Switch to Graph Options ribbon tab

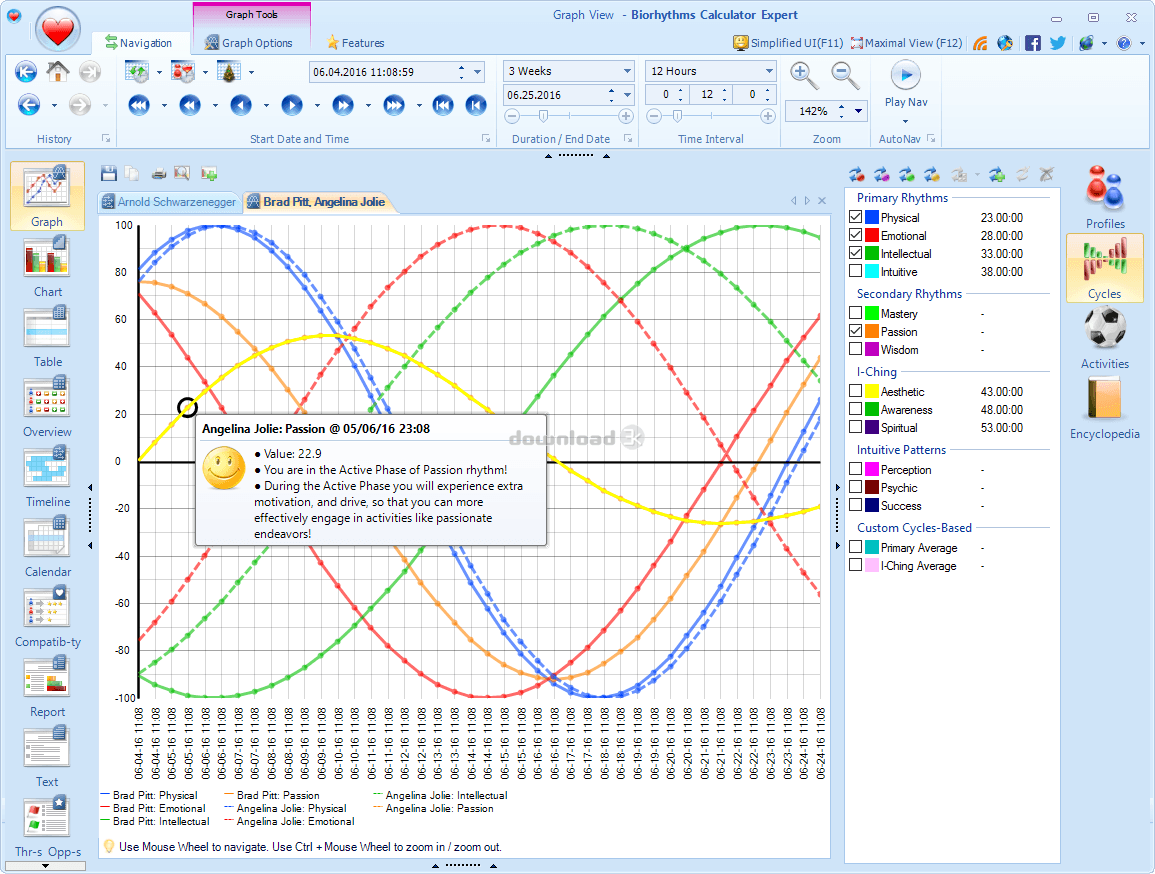[x=249, y=43]
